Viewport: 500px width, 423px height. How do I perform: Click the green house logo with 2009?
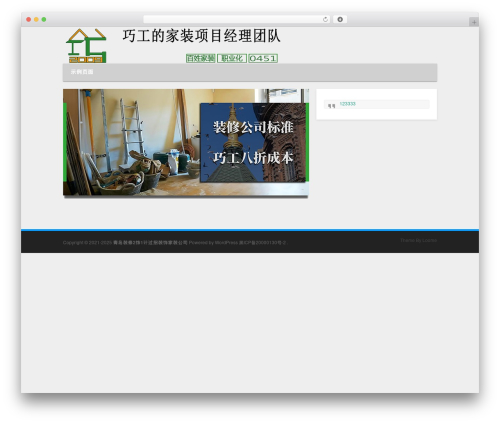pyautogui.click(x=86, y=45)
